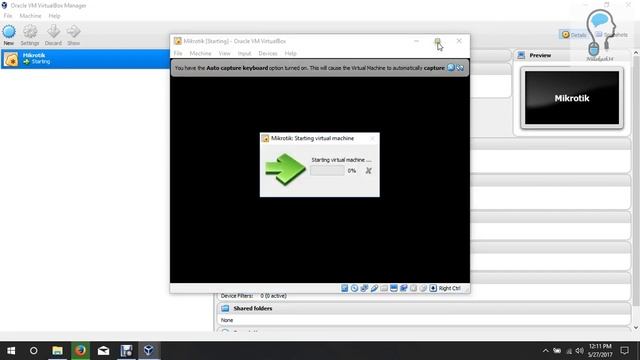
Task: Open Firefox from the taskbar
Action: (x=80, y=351)
